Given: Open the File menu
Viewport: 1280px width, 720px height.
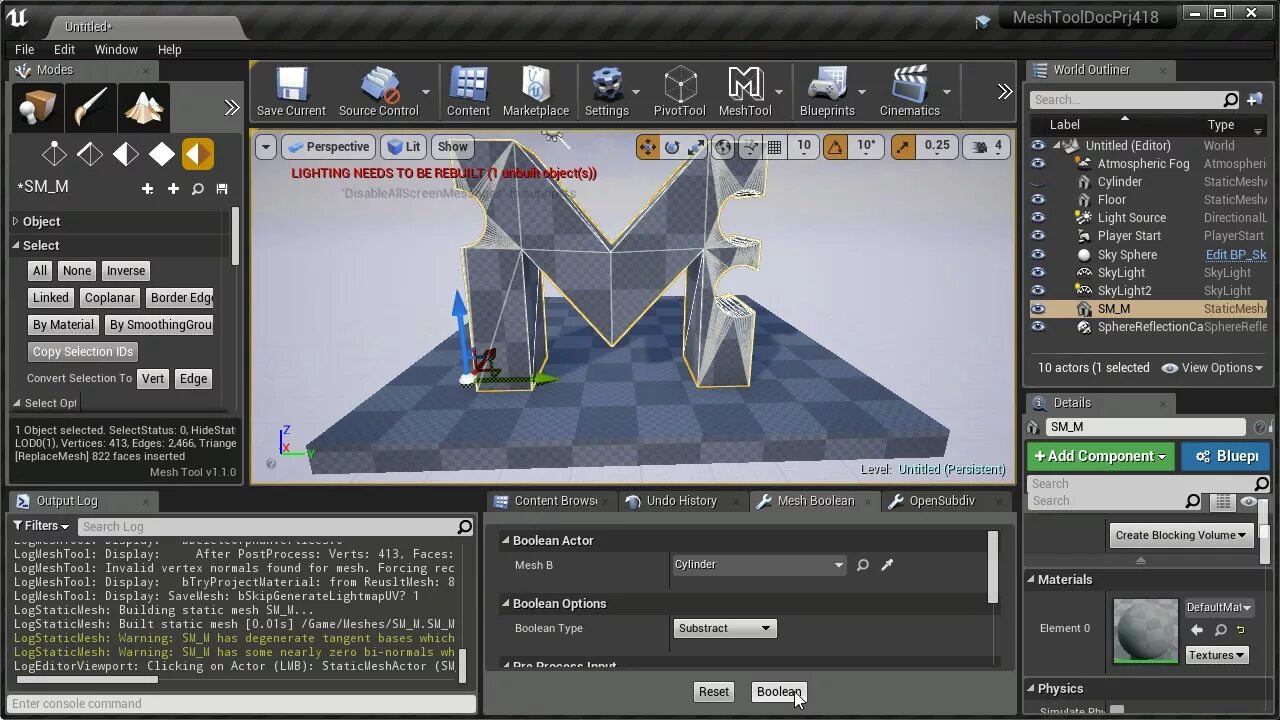Looking at the screenshot, I should (24, 50).
